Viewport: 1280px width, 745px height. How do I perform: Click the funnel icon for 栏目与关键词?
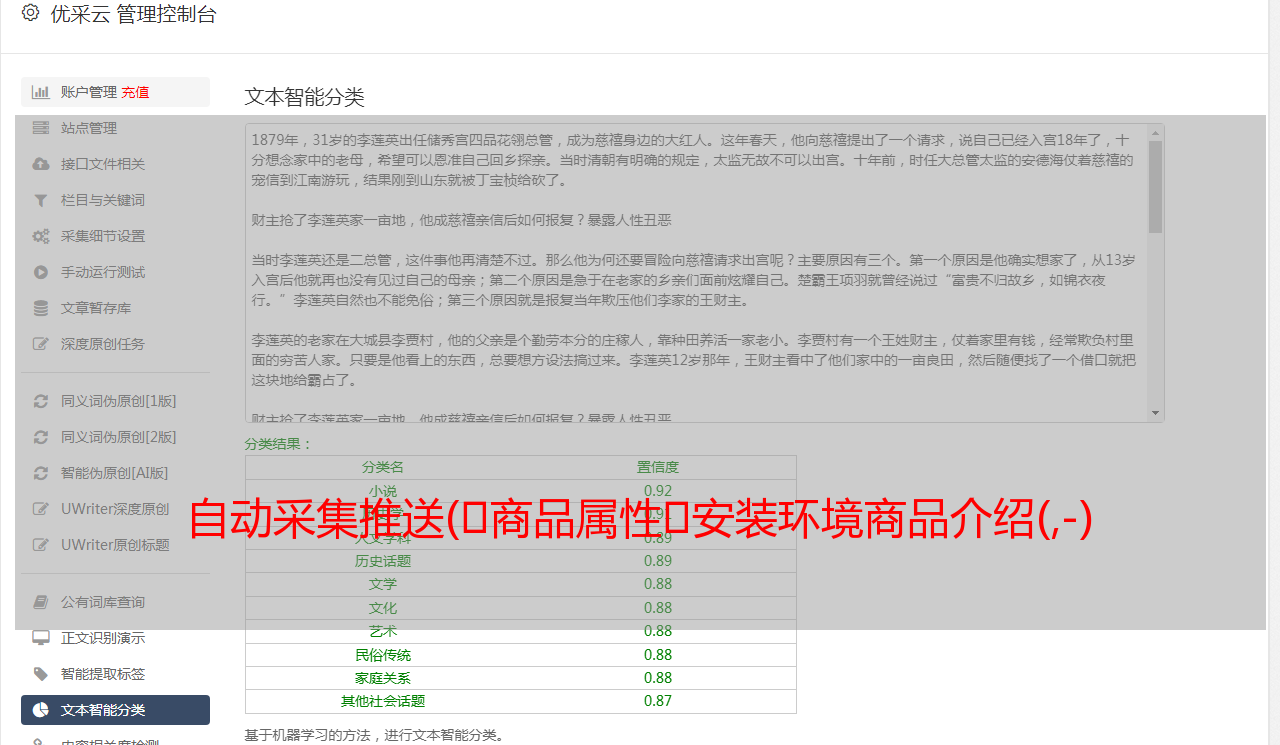(40, 200)
